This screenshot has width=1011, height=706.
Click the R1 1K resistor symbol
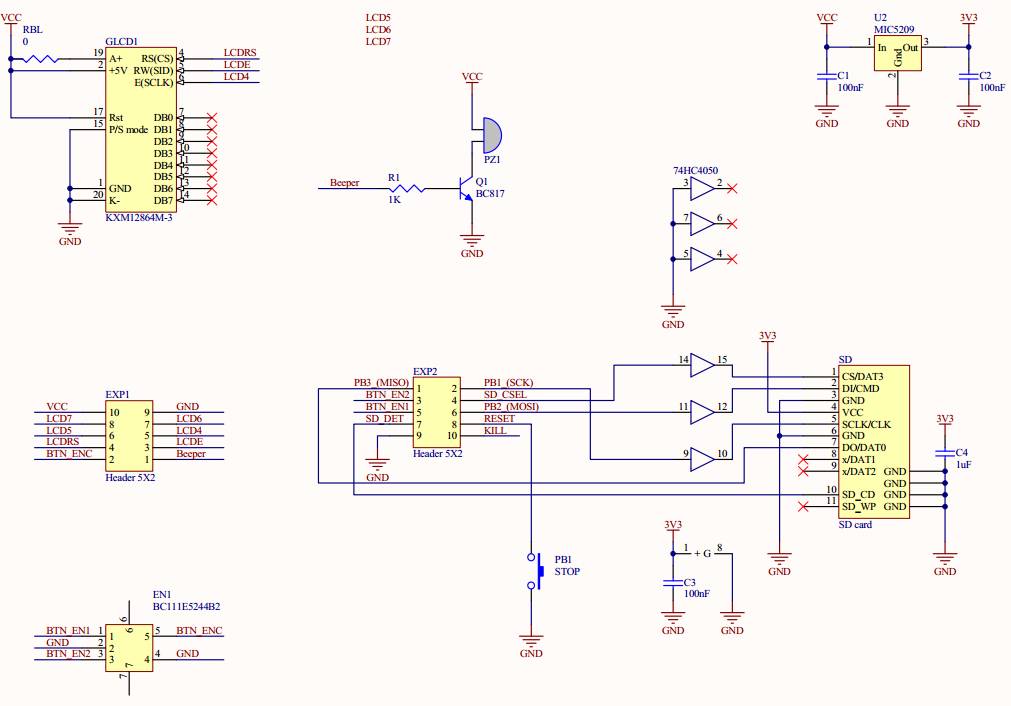tap(410, 190)
